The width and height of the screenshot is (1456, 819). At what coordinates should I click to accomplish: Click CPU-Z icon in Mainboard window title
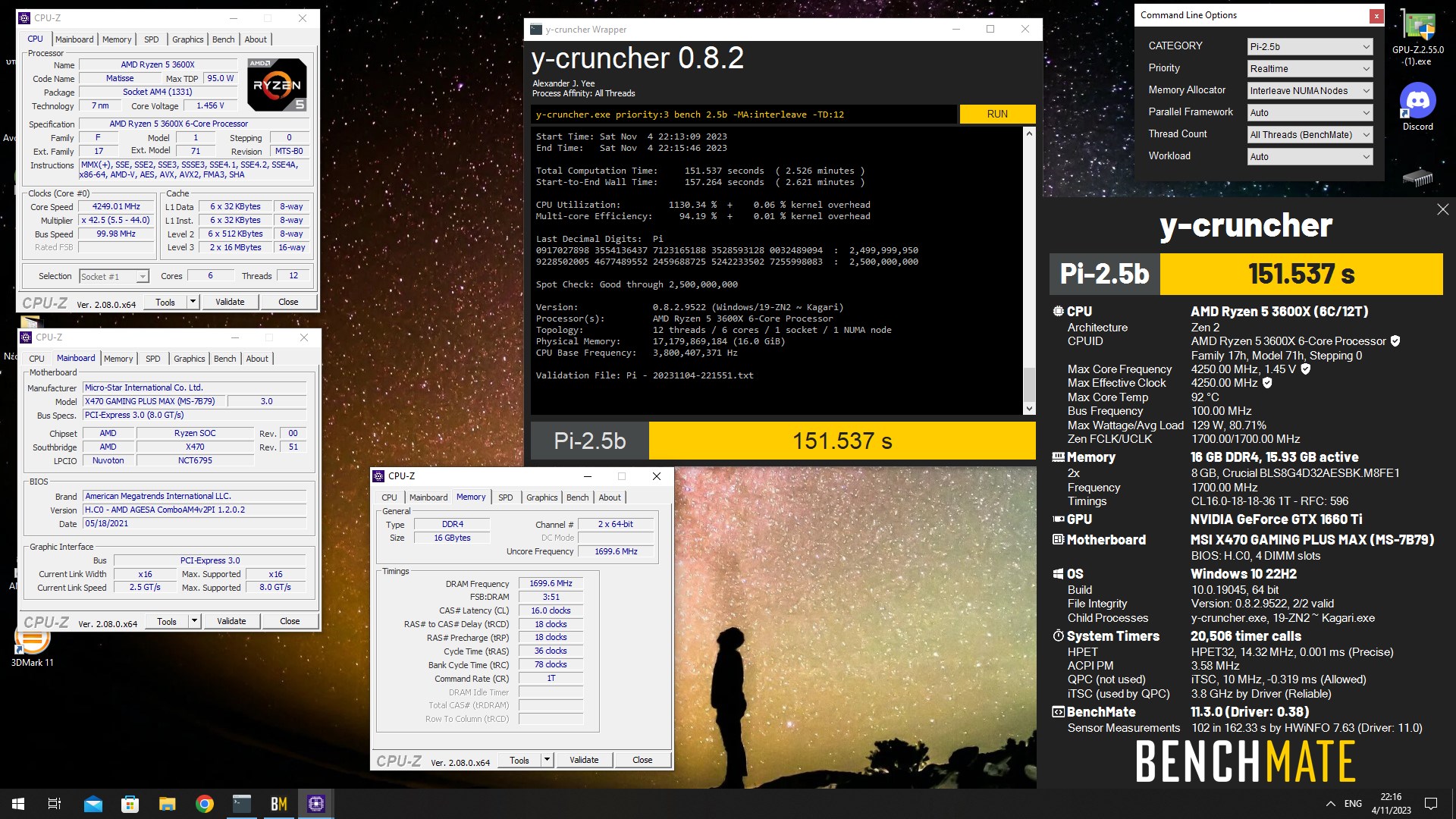pyautogui.click(x=26, y=337)
